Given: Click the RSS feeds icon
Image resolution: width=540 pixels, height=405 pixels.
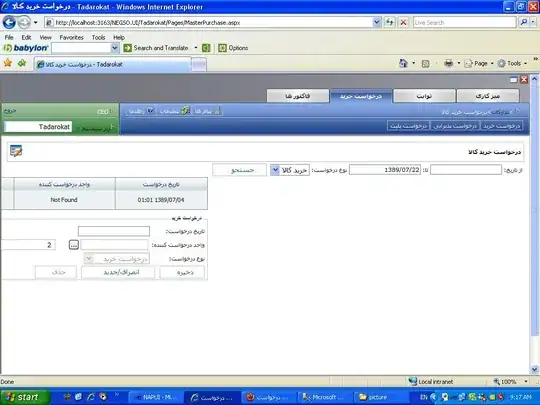Looking at the screenshot, I should click(426, 64).
